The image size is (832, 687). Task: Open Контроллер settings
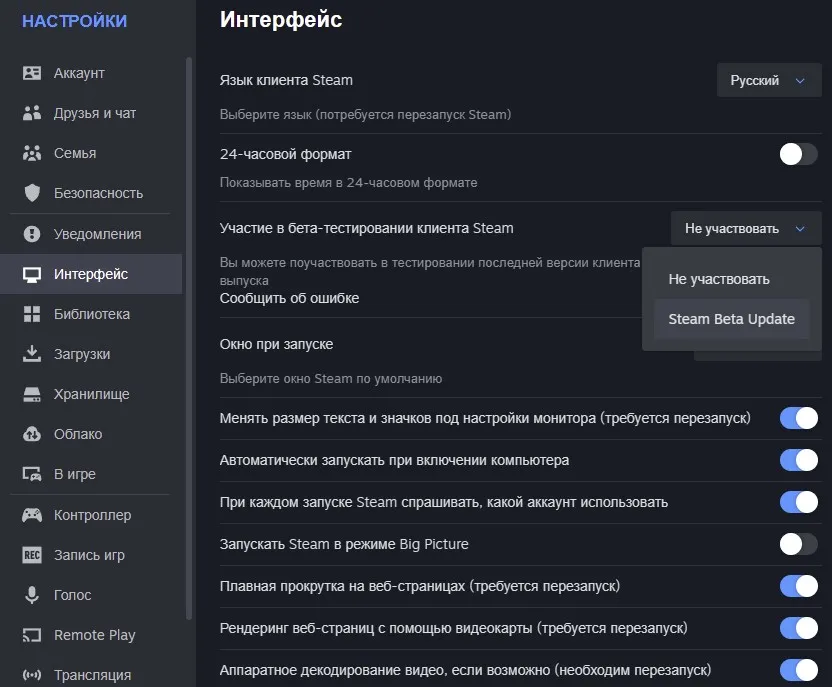tap(91, 515)
